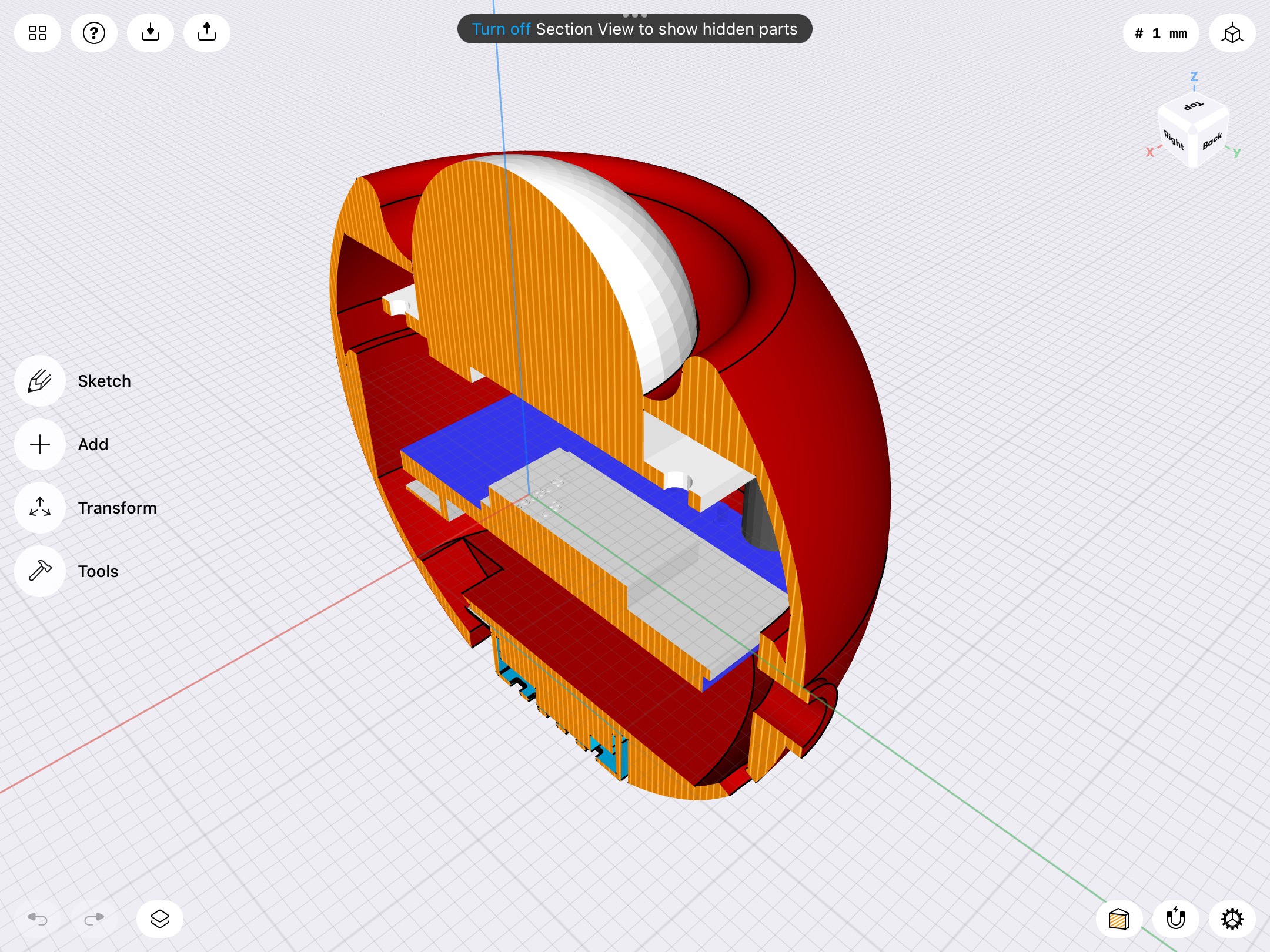
Task: Toggle the Section View cube button
Action: 1119,919
